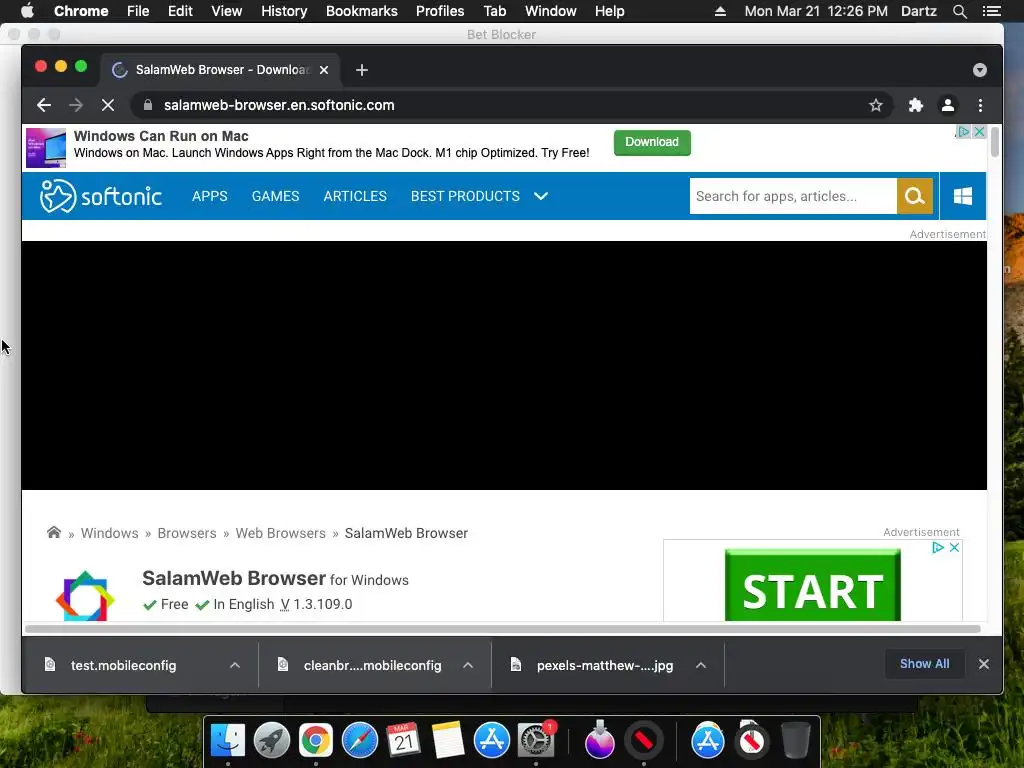Screen dimensions: 1024x768
Task: Stop the page from loading
Action: (108, 105)
